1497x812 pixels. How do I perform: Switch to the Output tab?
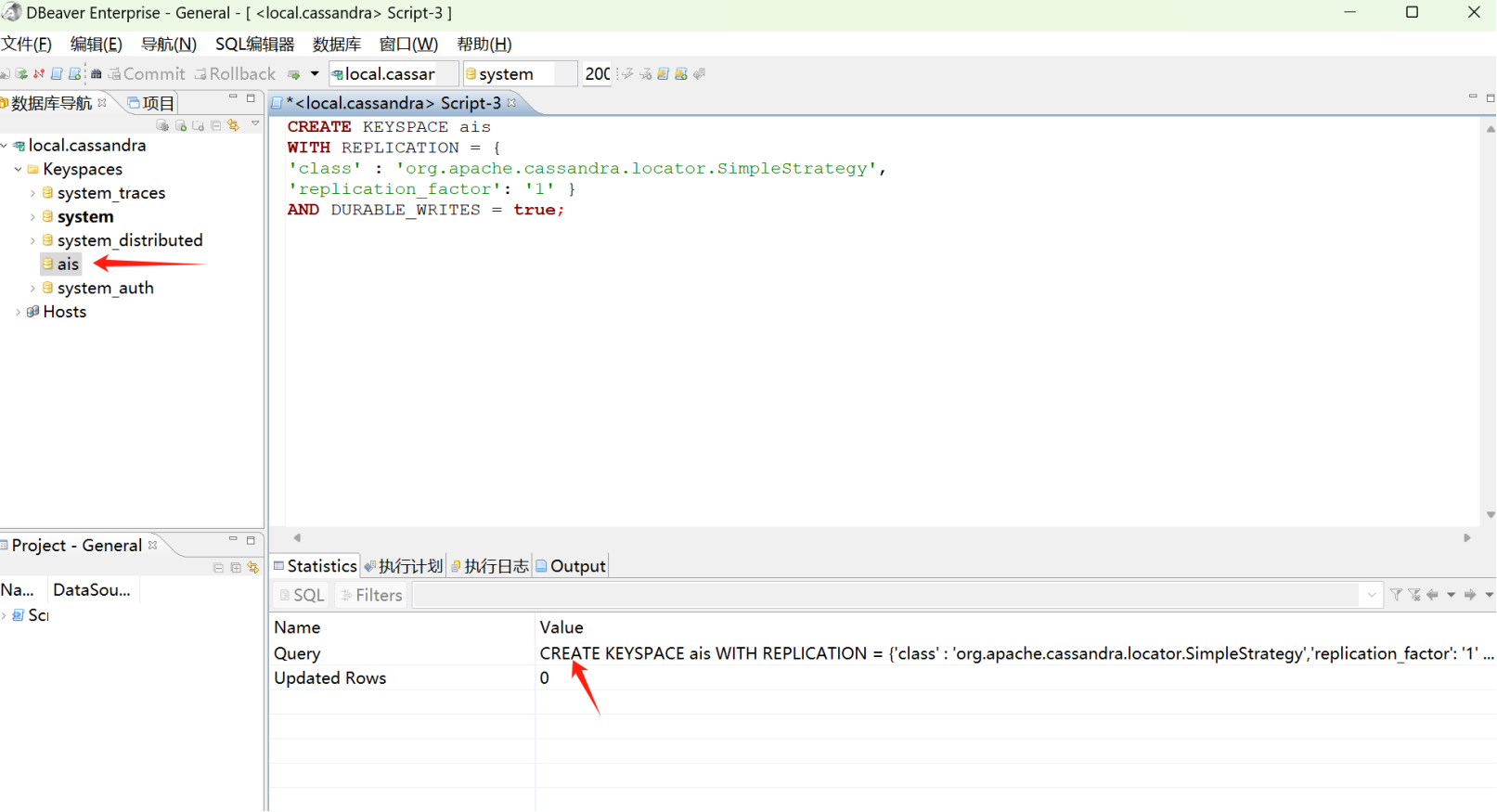pyautogui.click(x=571, y=566)
